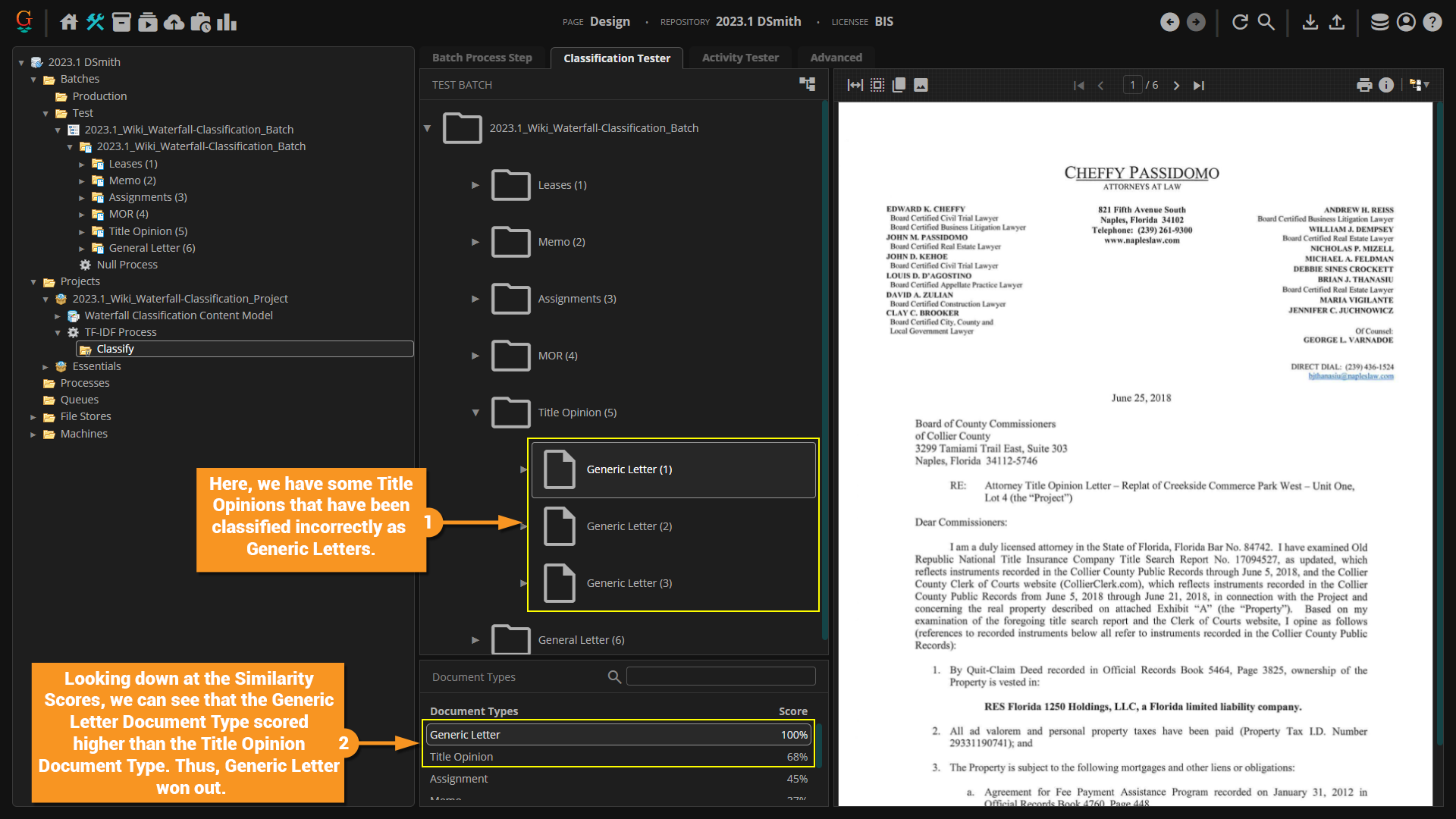Click the Imports cloud upload icon

click(174, 22)
